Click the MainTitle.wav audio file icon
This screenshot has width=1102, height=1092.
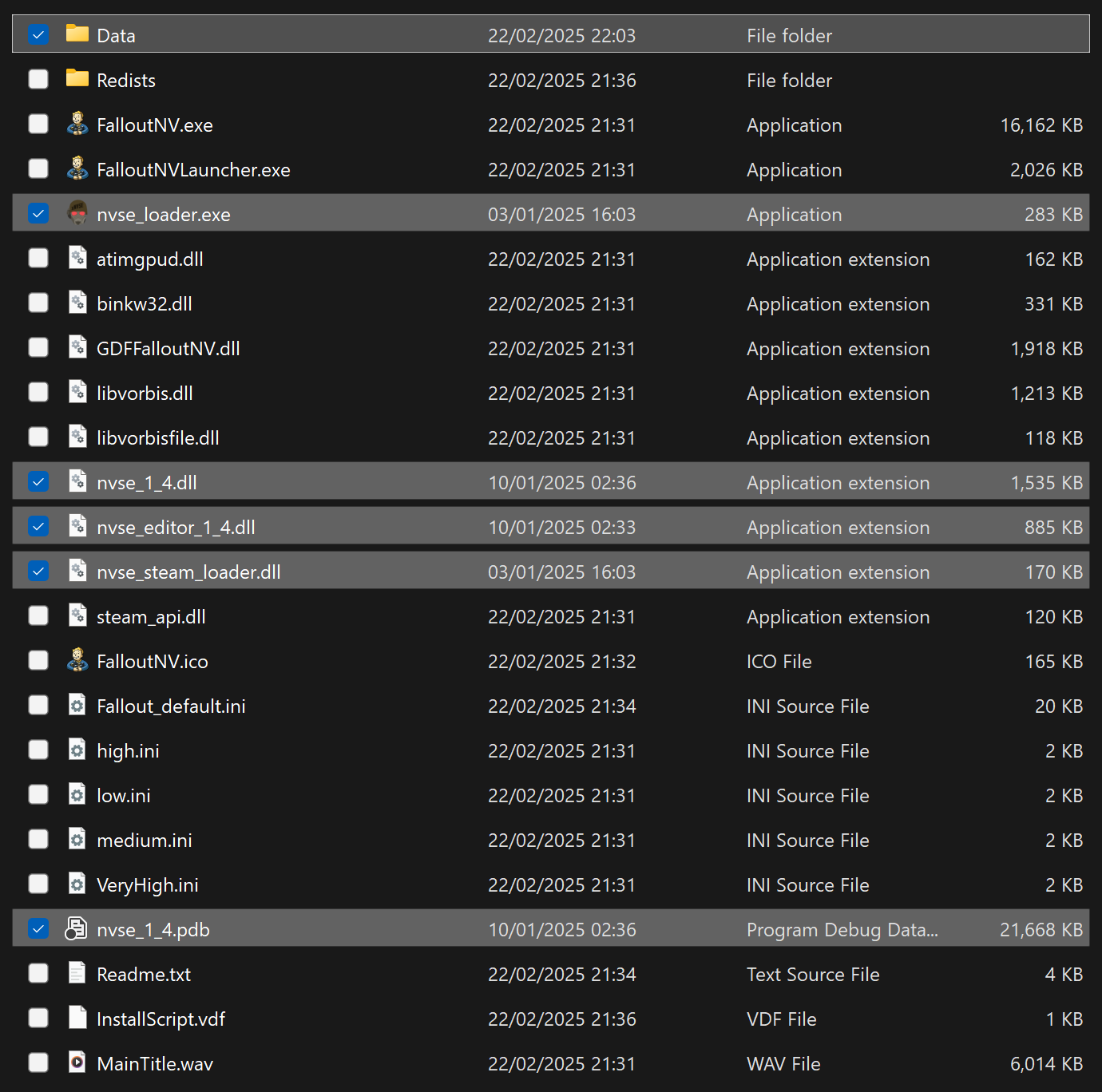coord(77,1062)
